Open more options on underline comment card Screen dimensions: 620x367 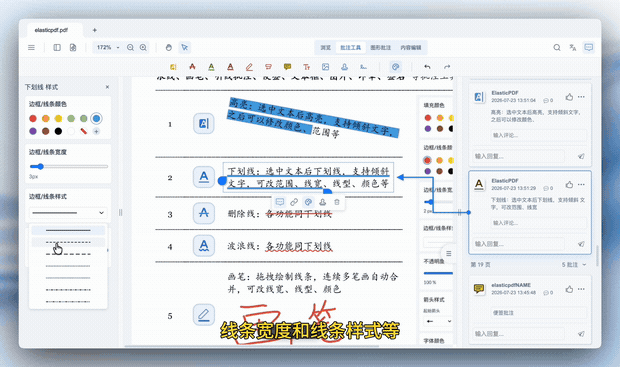pyautogui.click(x=581, y=184)
